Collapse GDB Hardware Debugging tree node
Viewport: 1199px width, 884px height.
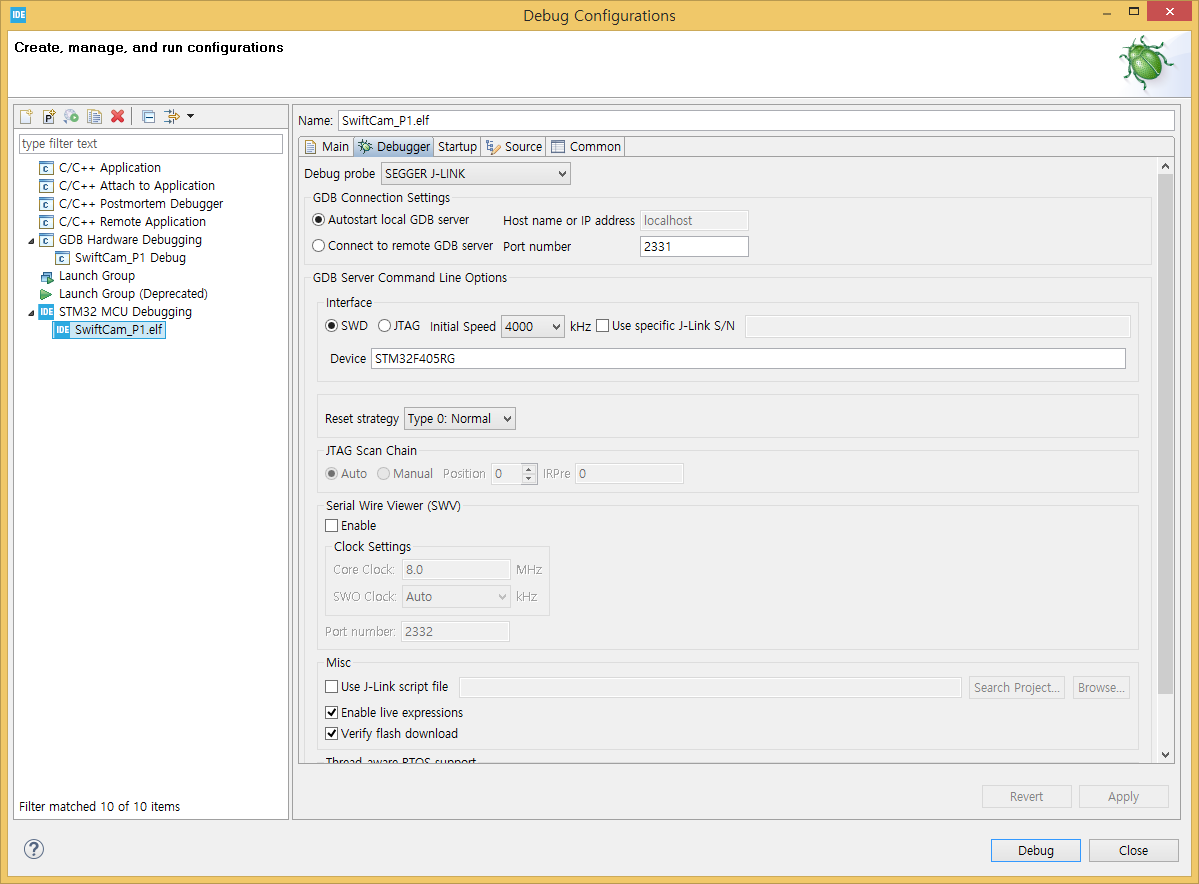pos(31,241)
